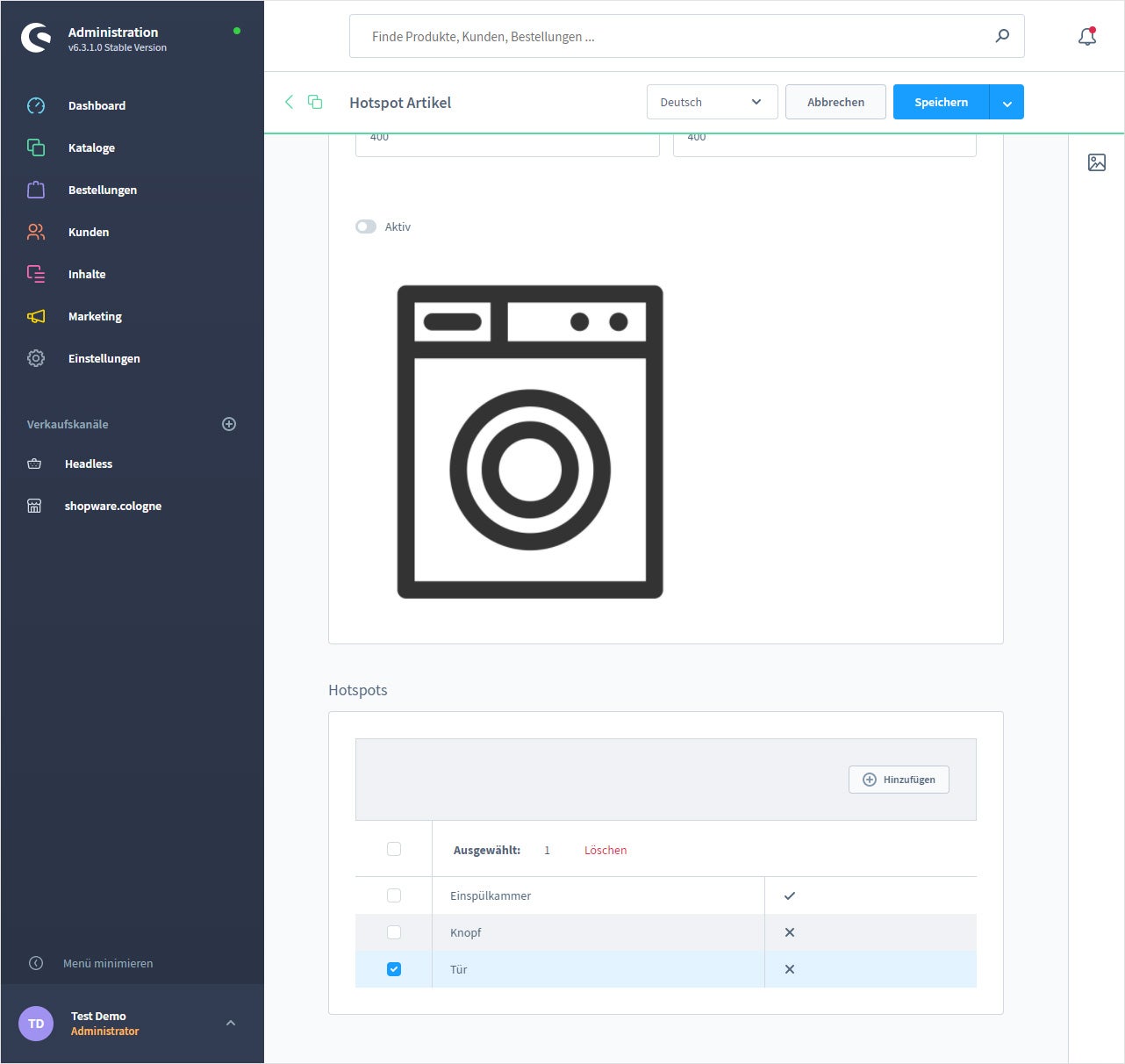Open the notifications bell
This screenshot has width=1125, height=1064.
click(1087, 36)
